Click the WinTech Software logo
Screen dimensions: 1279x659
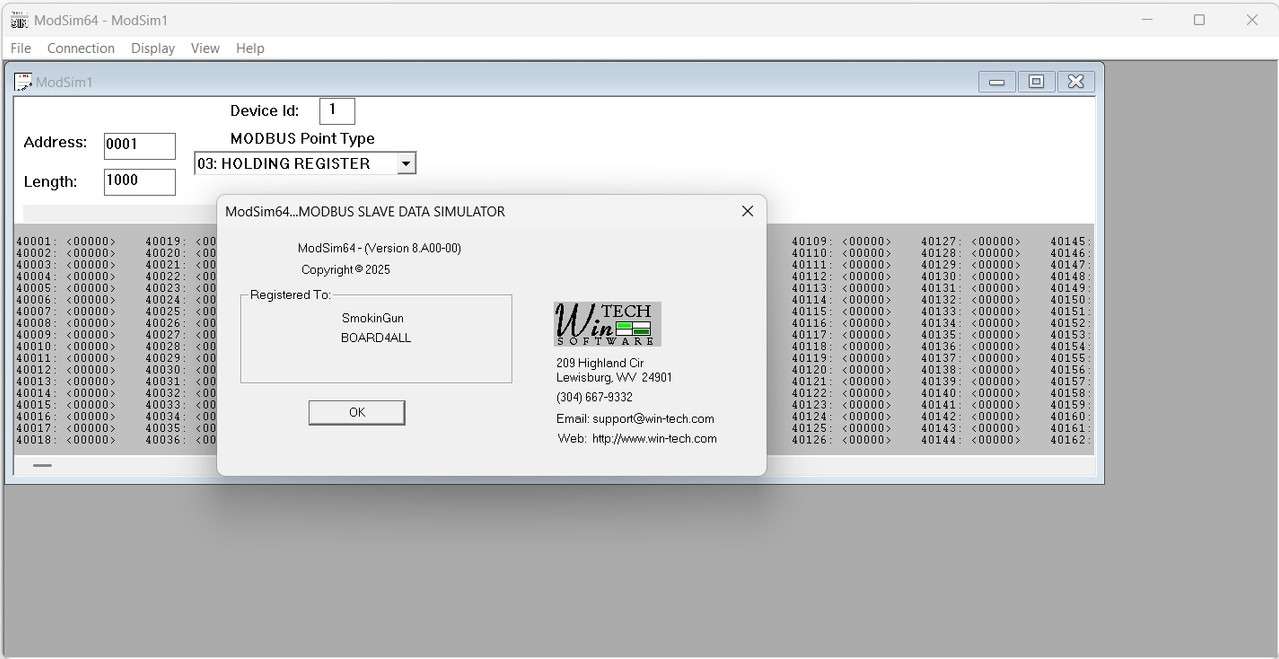607,324
